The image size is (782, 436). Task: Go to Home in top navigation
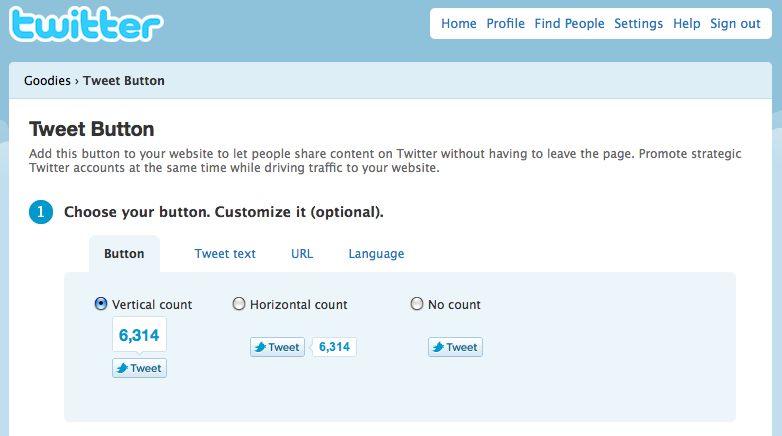pos(459,24)
